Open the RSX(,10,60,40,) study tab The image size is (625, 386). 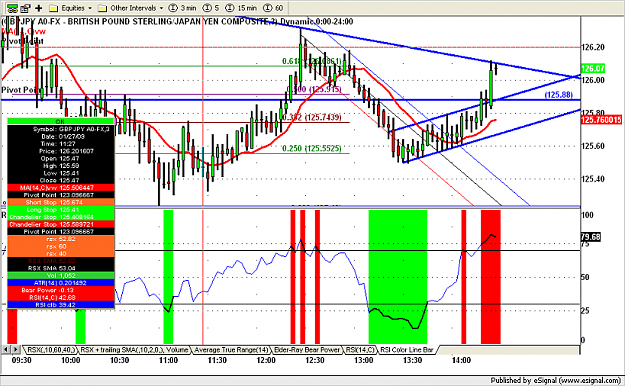[x=50, y=350]
